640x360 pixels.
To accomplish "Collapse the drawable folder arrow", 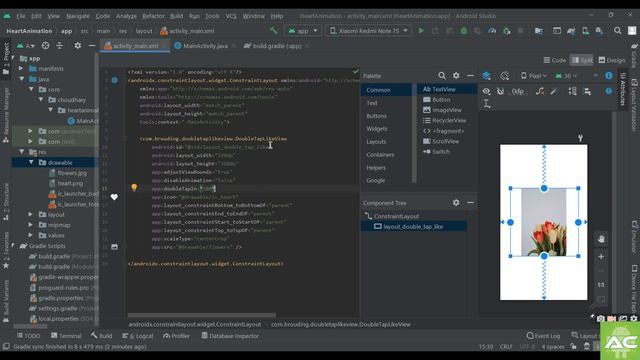I will tap(31, 162).
